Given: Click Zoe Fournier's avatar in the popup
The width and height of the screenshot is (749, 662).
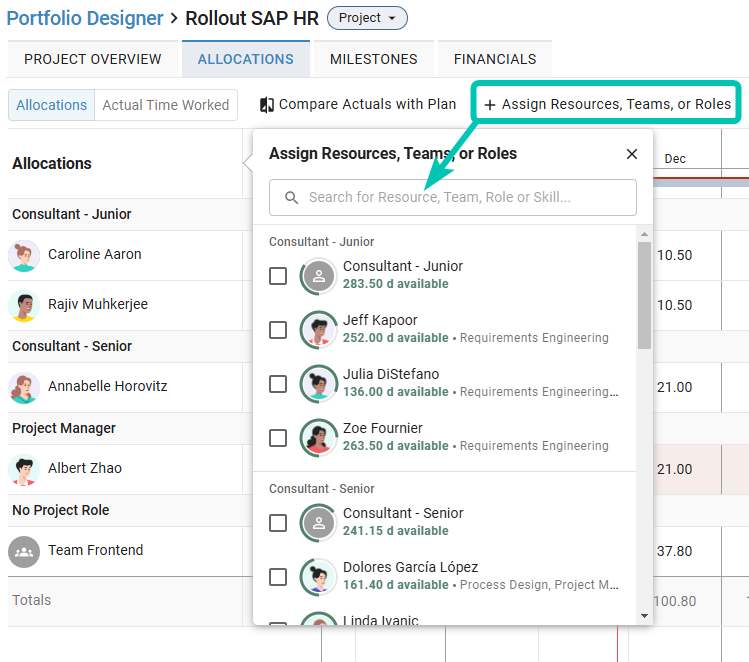Looking at the screenshot, I should click(x=319, y=438).
